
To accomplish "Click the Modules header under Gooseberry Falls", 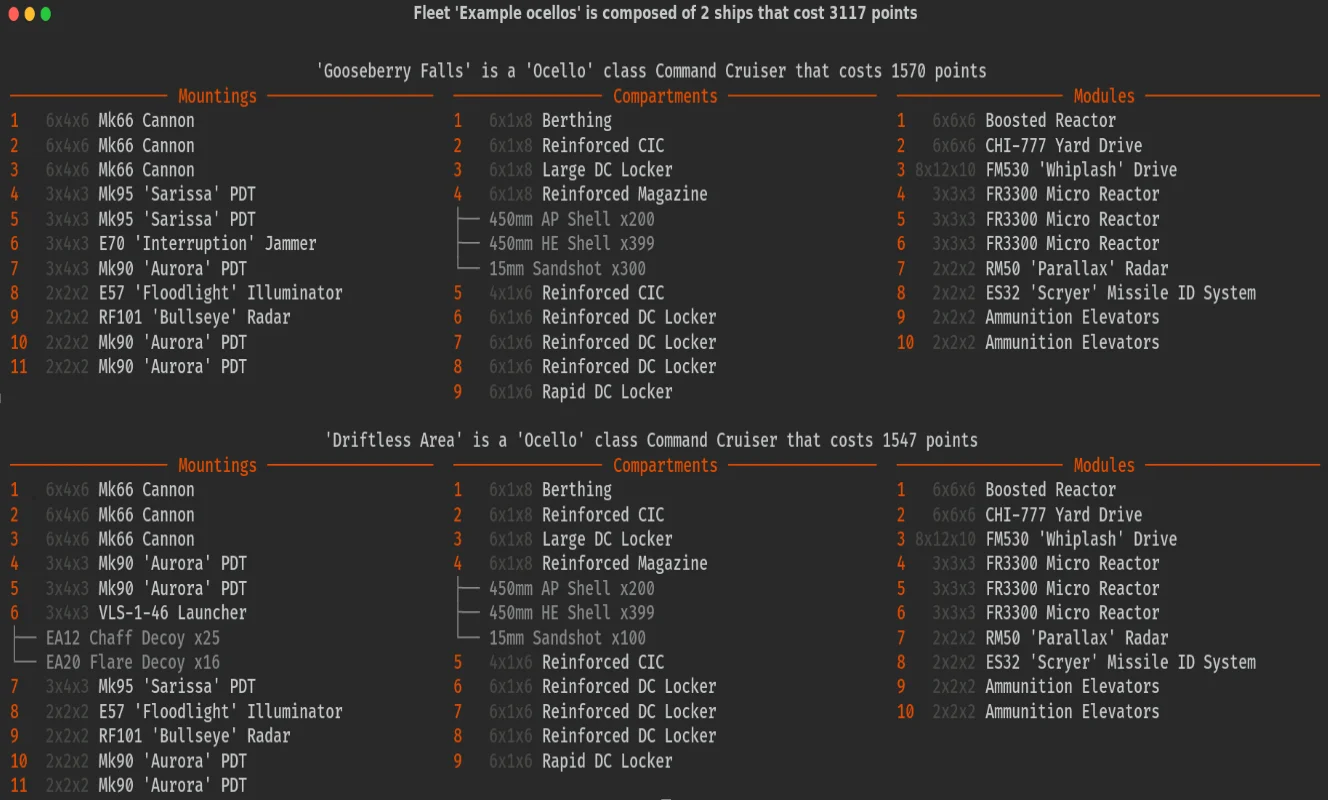I will [x=1104, y=96].
